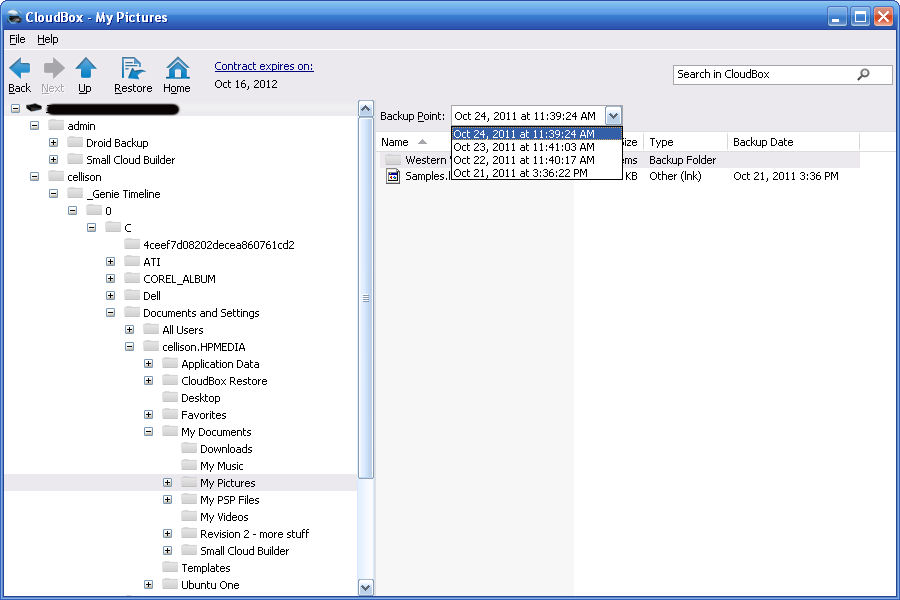The width and height of the screenshot is (900, 600).
Task: Click the My Pictures folder icon
Action: [189, 482]
